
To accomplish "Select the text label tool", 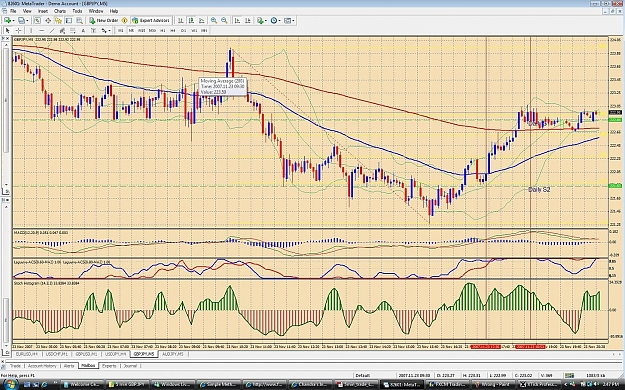I will [93, 30].
